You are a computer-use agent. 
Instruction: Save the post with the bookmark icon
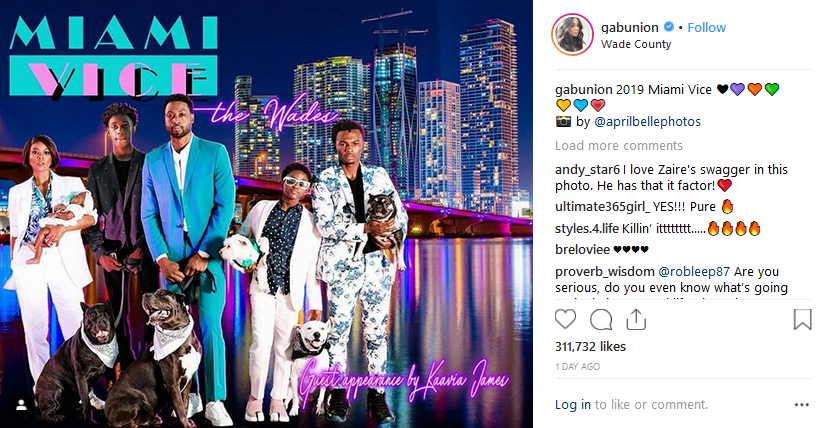[x=802, y=319]
